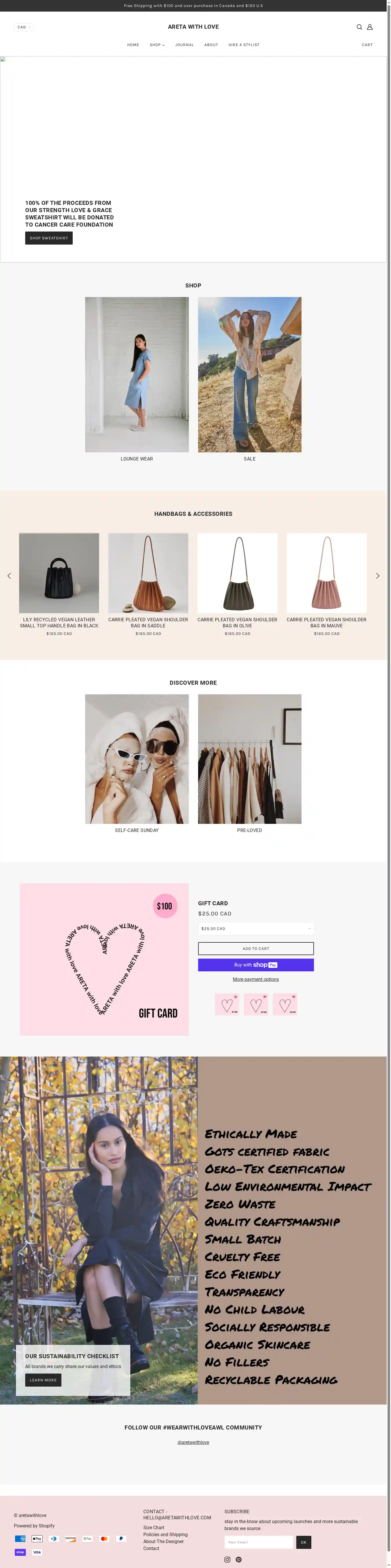Open the CAD currency selector

[x=24, y=27]
